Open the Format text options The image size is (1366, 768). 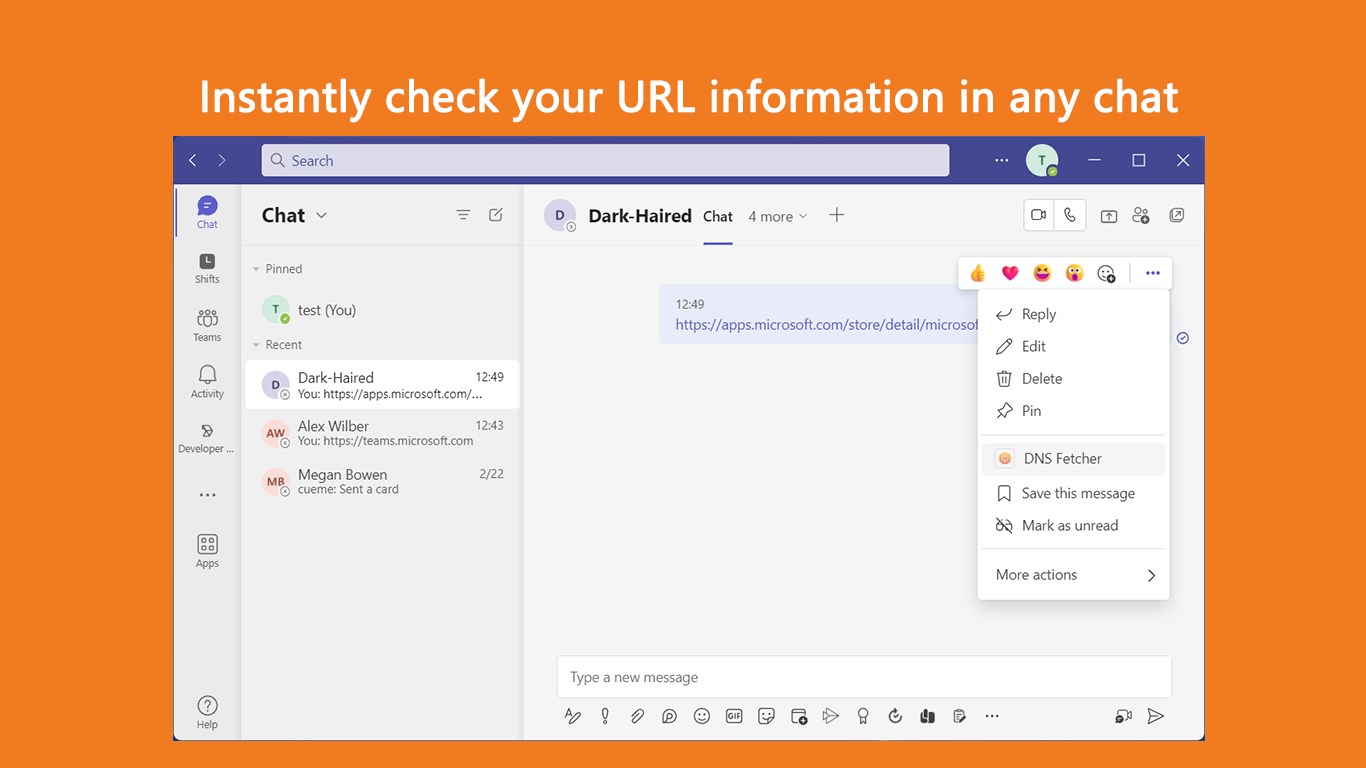(573, 716)
